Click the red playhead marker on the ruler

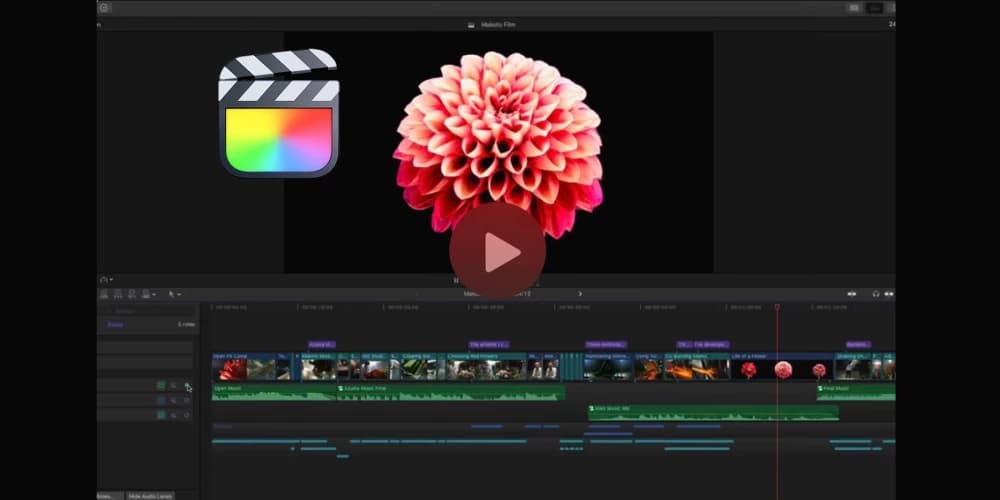(777, 307)
